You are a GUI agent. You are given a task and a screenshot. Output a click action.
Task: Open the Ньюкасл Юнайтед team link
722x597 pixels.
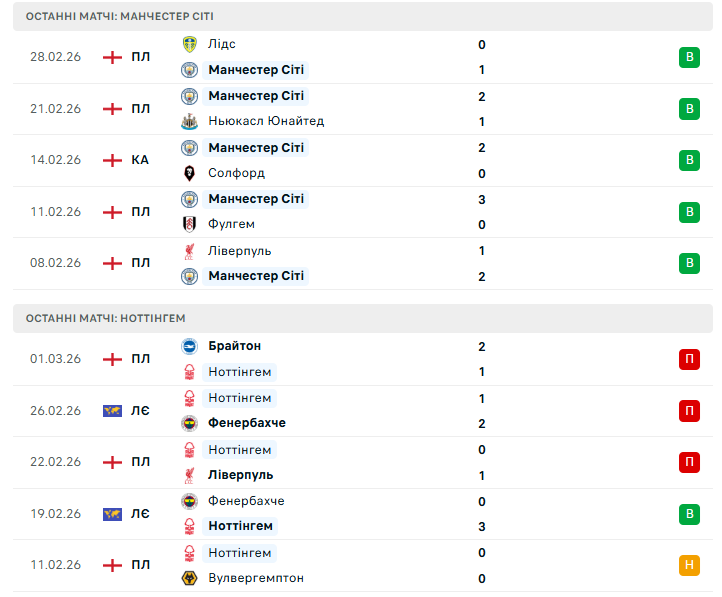click(266, 121)
